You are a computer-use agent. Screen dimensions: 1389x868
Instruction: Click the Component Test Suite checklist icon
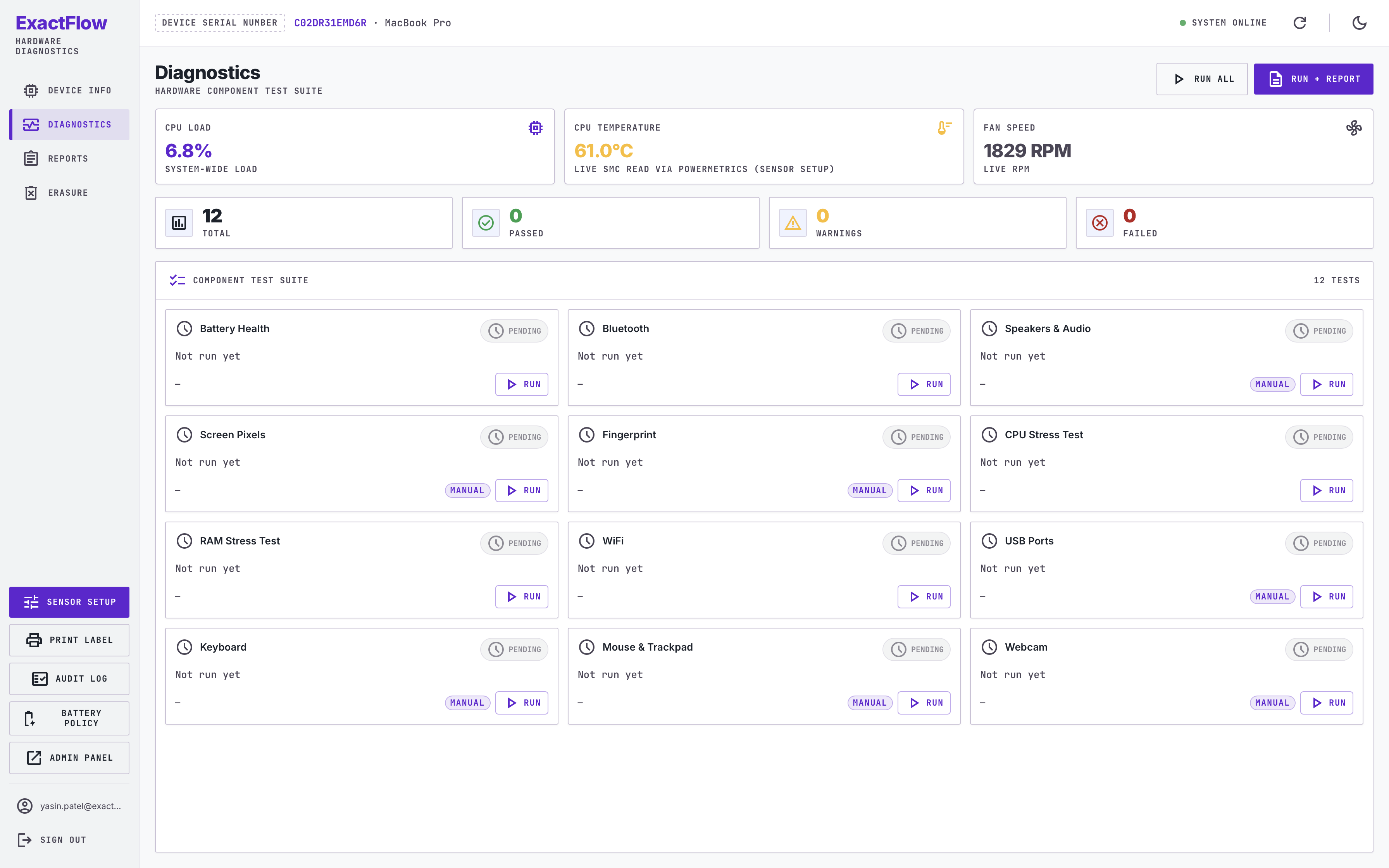click(x=178, y=280)
